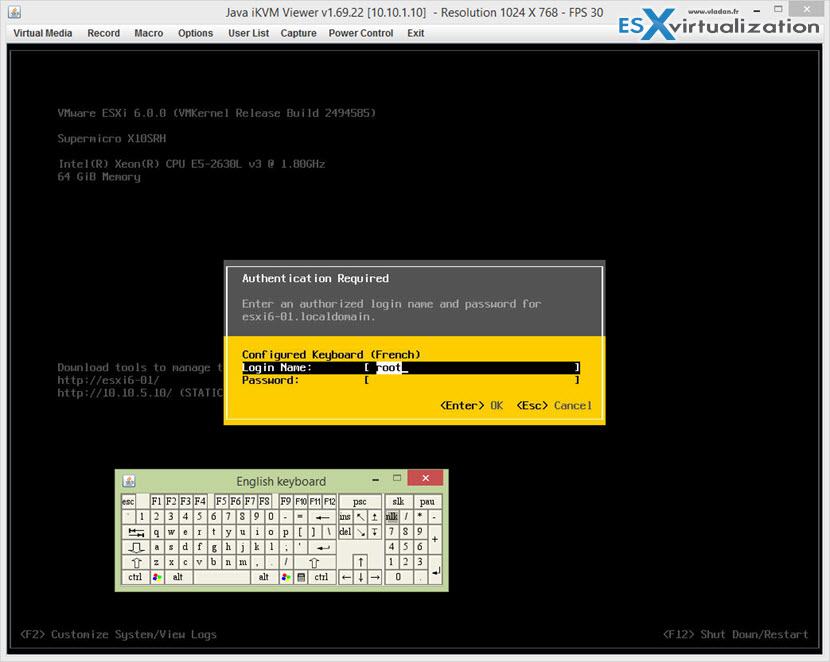Open the Record menu
Viewport: 830px width, 662px height.
pyautogui.click(x=103, y=33)
